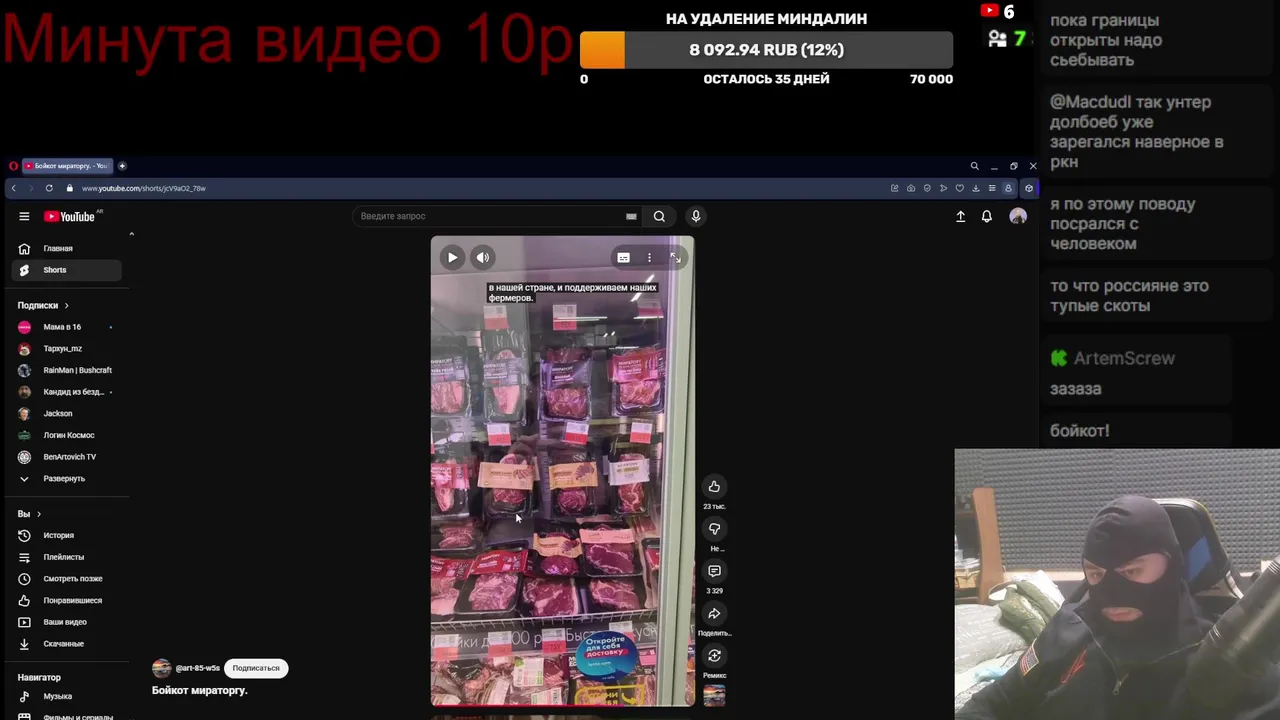
Task: Click the upload/create icon in YouTube header
Action: pyautogui.click(x=960, y=216)
